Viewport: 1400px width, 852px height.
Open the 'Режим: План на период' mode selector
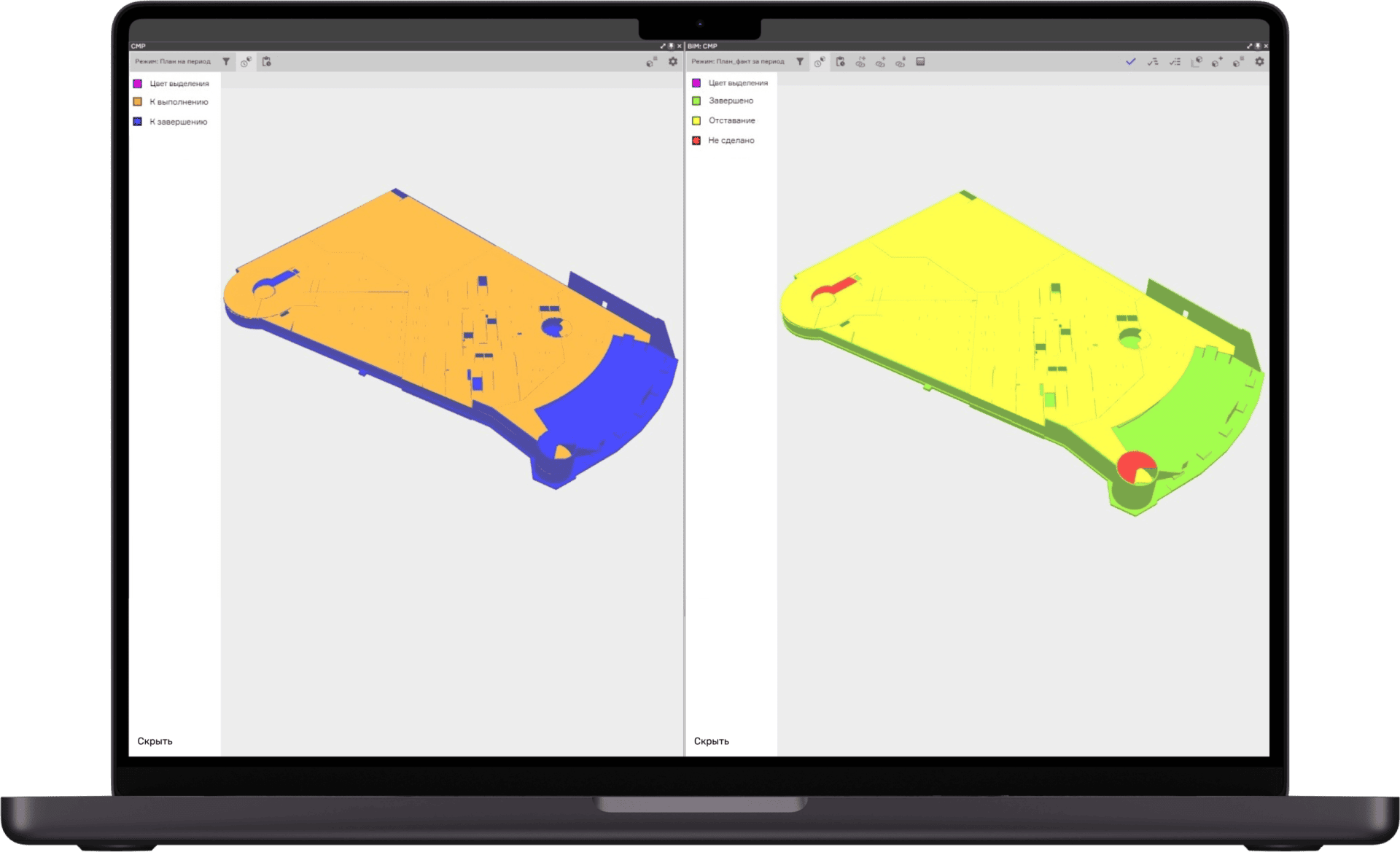(x=173, y=62)
